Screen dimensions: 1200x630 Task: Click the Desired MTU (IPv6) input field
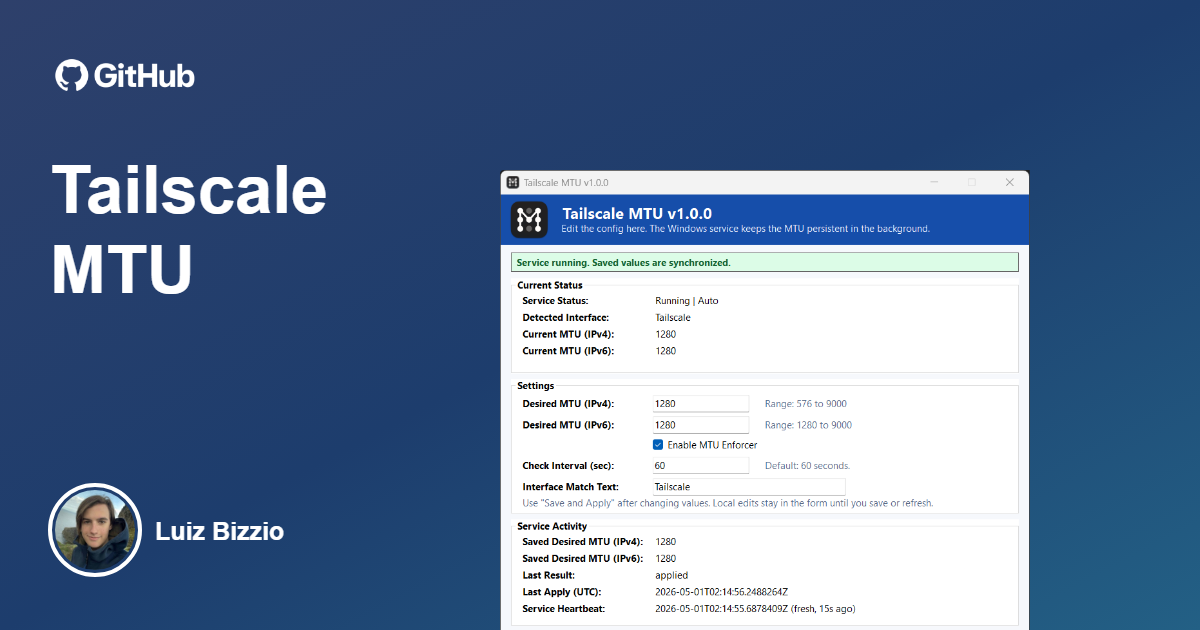[700, 425]
